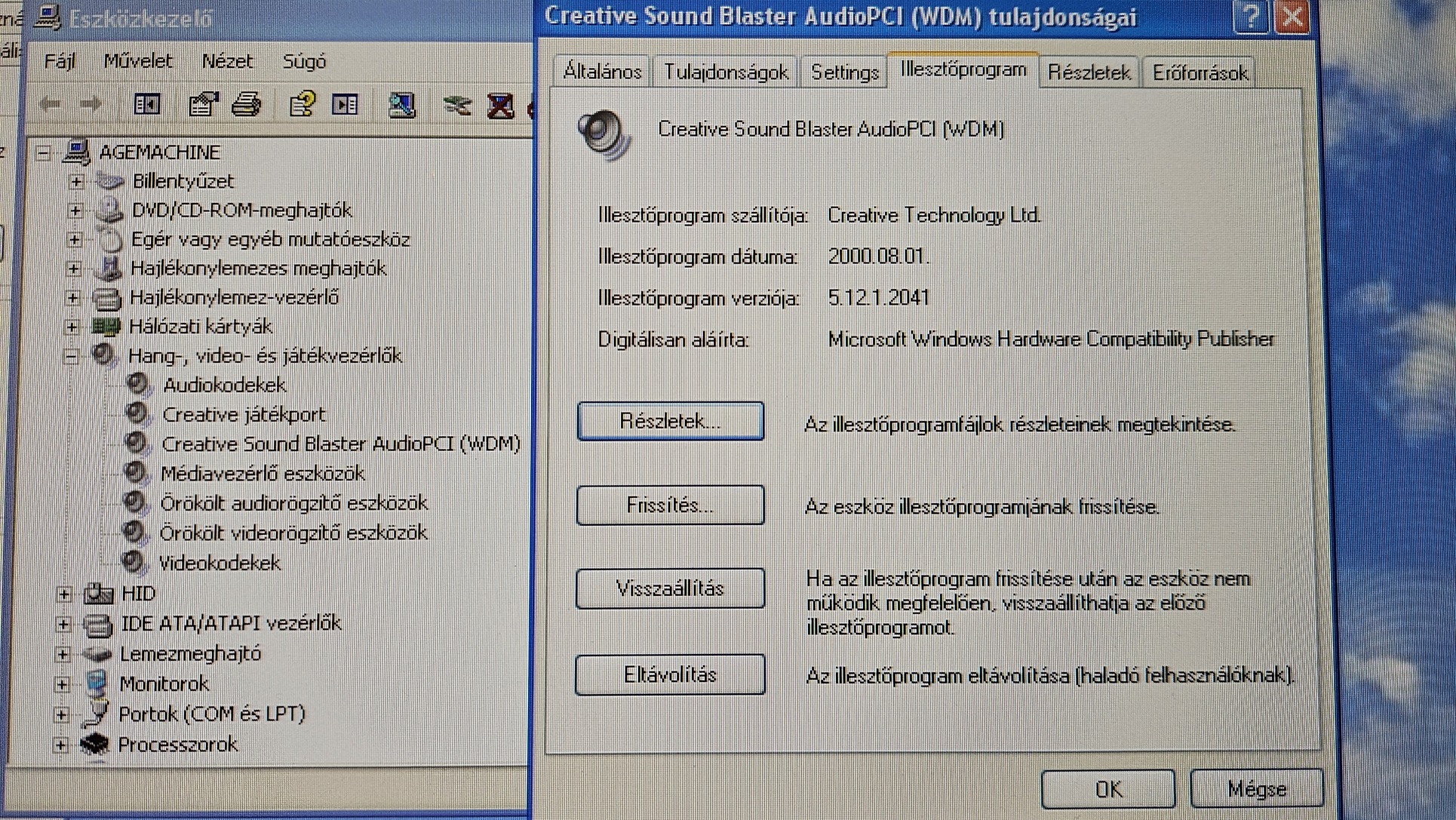Expand the Billentyűzet tree node

click(x=76, y=181)
